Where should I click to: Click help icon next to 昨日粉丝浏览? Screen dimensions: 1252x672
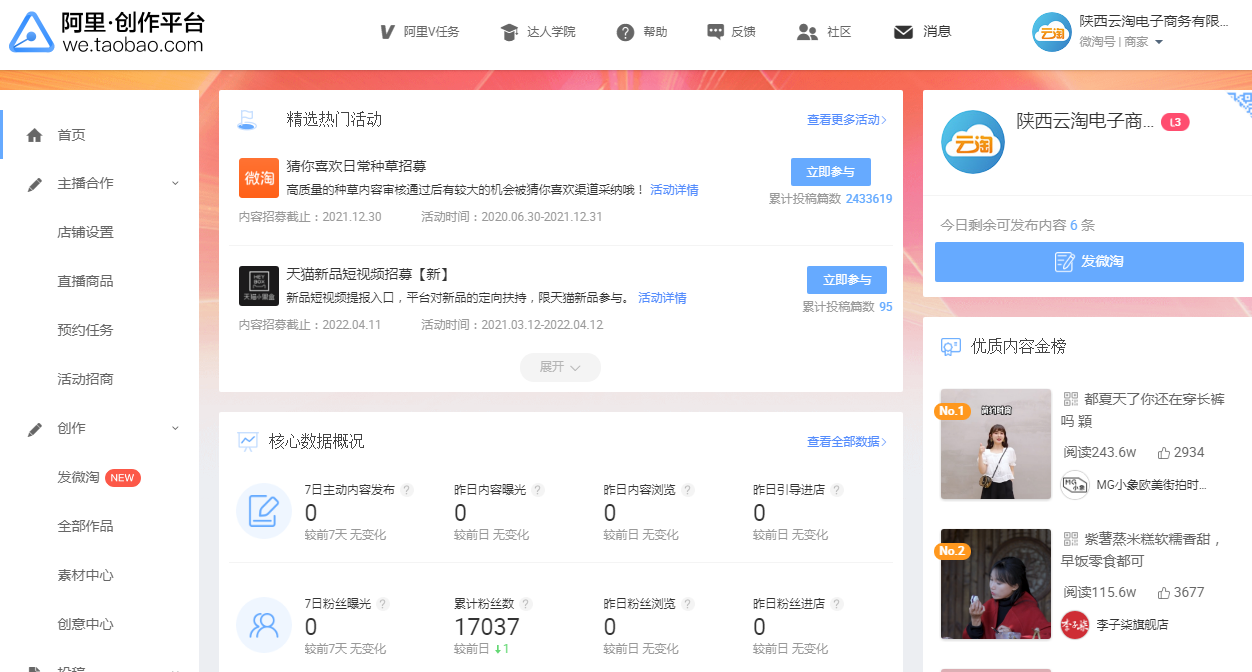point(688,604)
